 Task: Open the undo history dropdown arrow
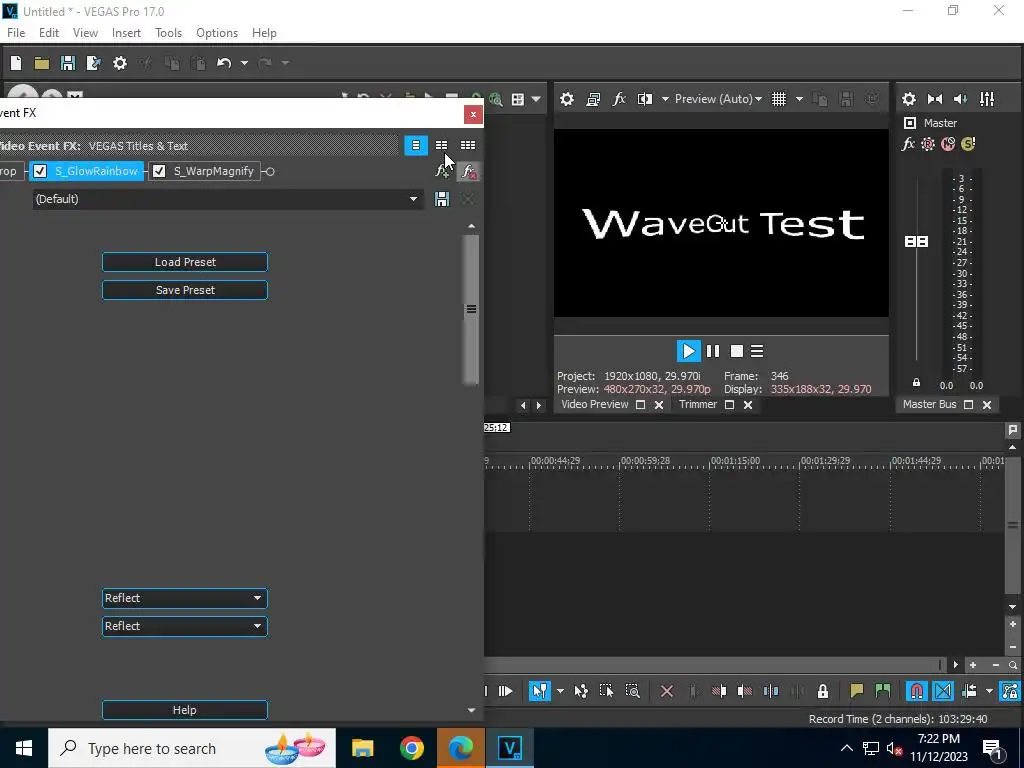coord(244,63)
